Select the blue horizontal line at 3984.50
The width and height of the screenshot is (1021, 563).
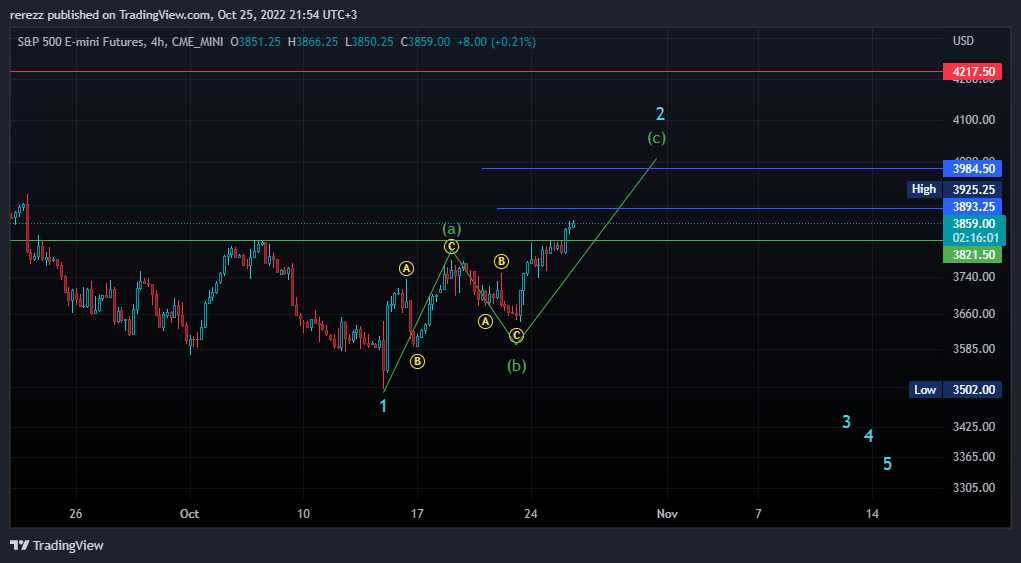point(712,169)
